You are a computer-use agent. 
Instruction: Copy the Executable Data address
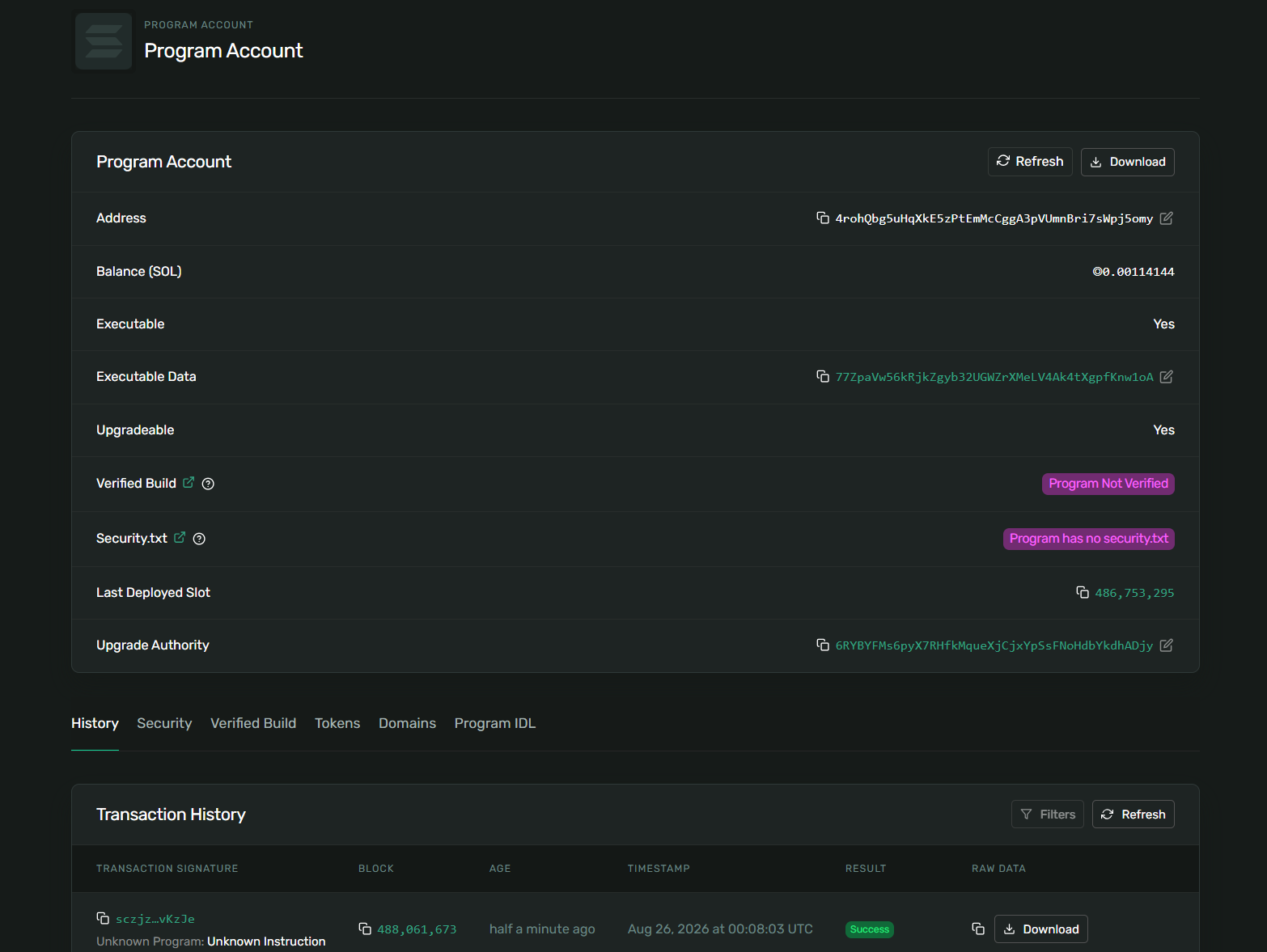(x=823, y=376)
